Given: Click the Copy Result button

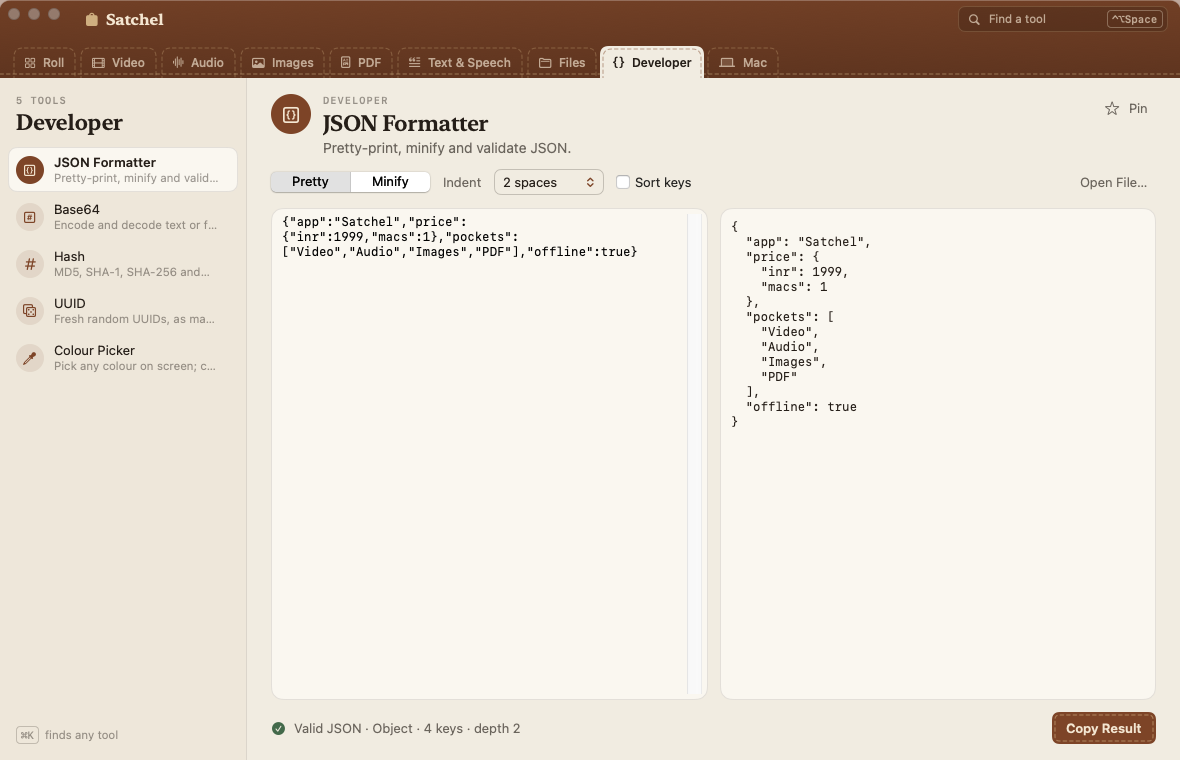Looking at the screenshot, I should pos(1103,728).
